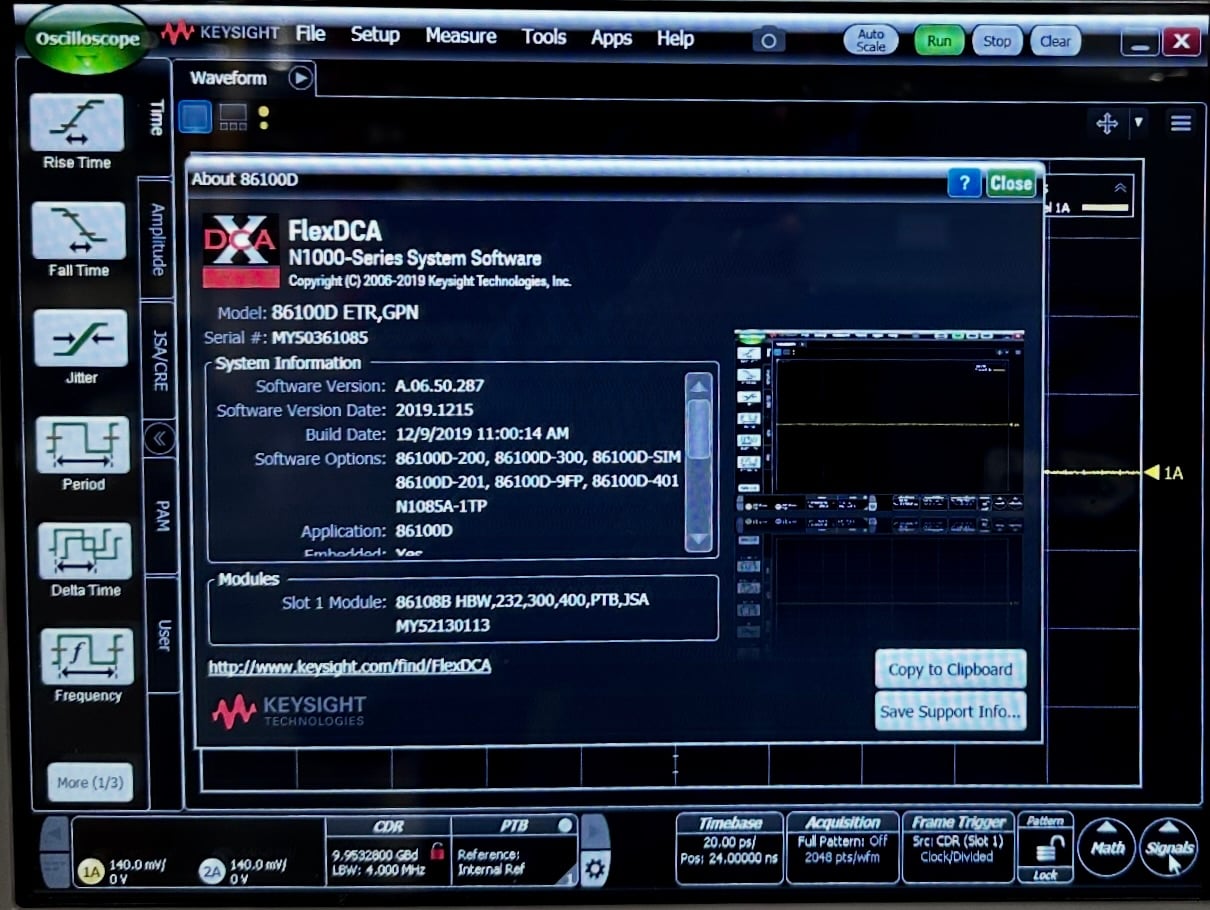1210x910 pixels.
Task: Select the Waveform tab
Action: click(x=229, y=79)
